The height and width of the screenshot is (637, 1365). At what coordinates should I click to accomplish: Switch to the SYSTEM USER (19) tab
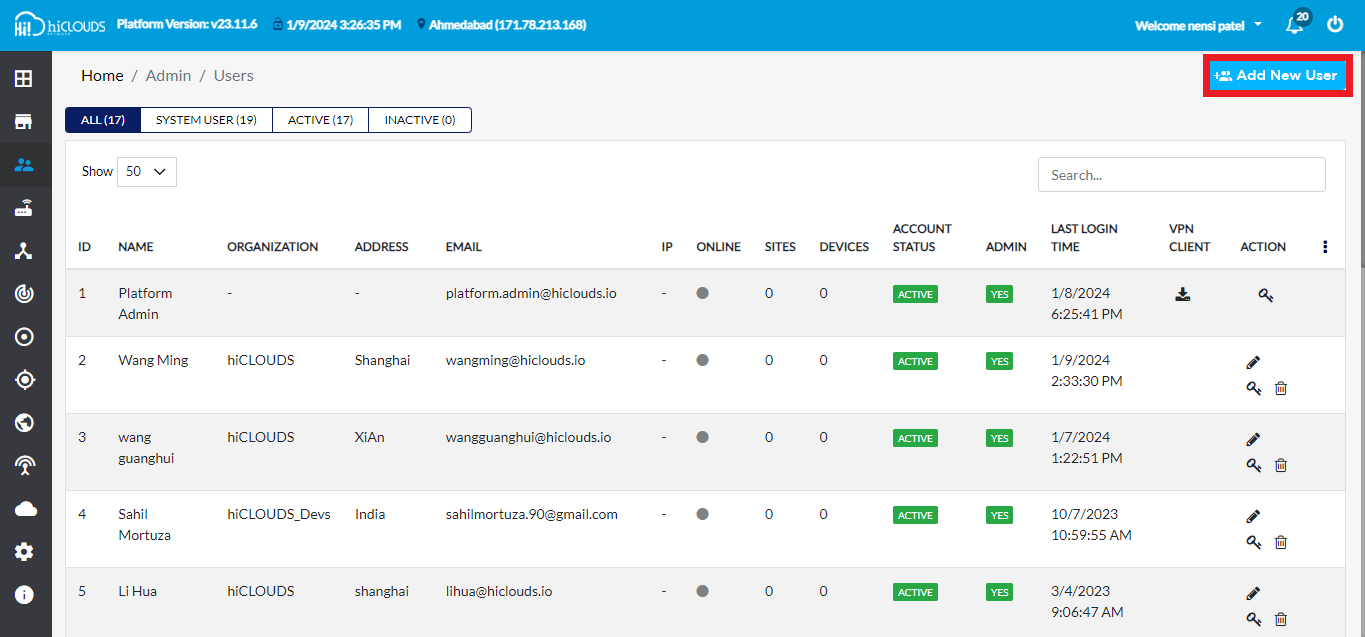[206, 120]
